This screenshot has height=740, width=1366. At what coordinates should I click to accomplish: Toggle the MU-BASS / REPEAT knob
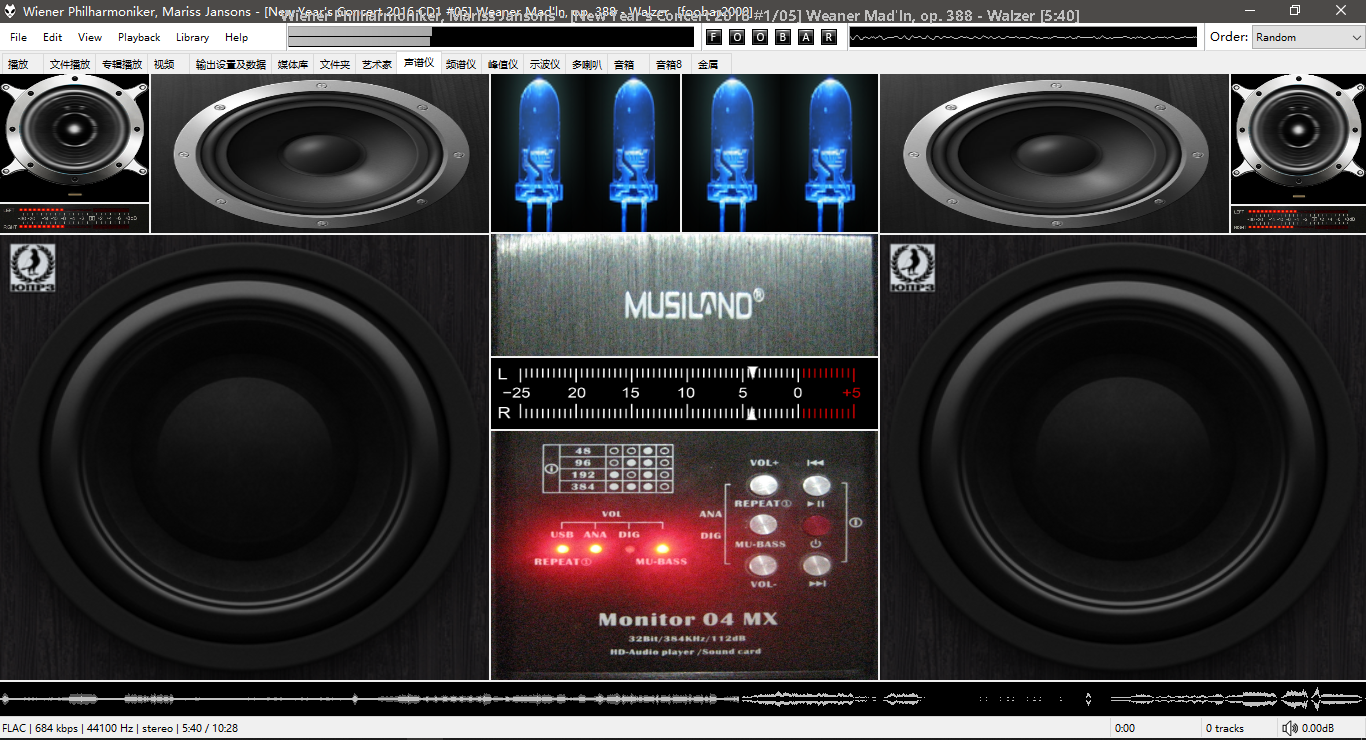point(763,525)
